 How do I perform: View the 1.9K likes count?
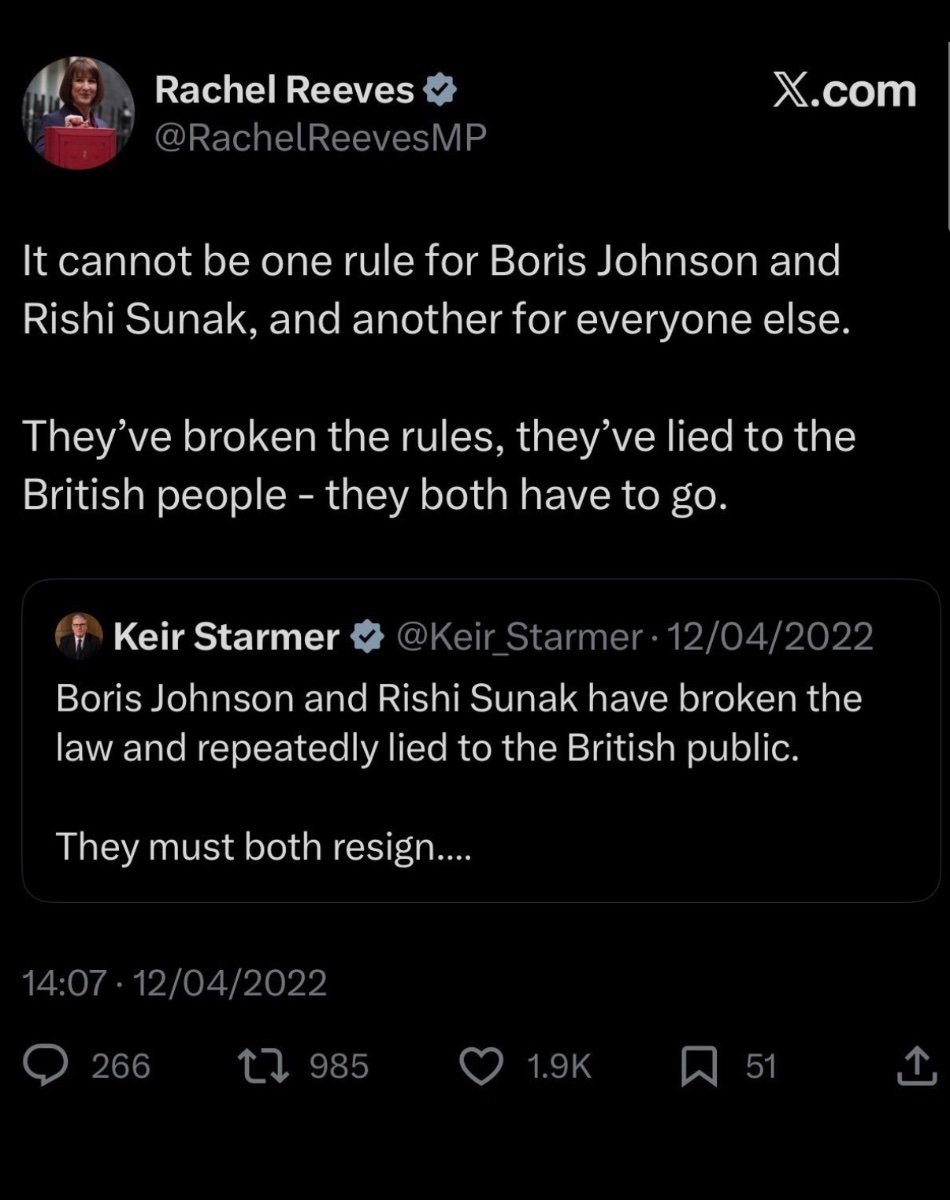point(558,1066)
